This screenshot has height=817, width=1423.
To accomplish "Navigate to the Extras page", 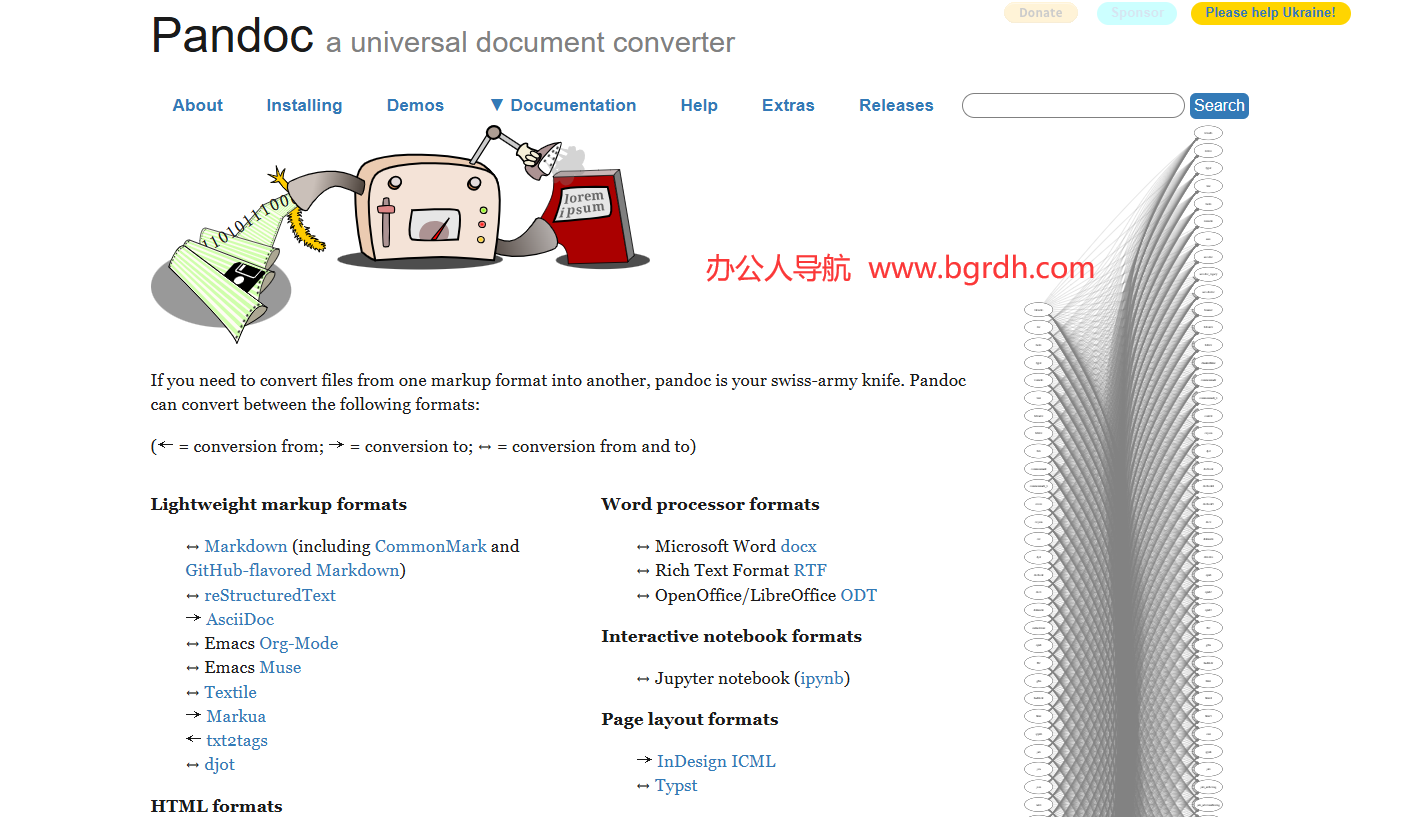I will [788, 105].
